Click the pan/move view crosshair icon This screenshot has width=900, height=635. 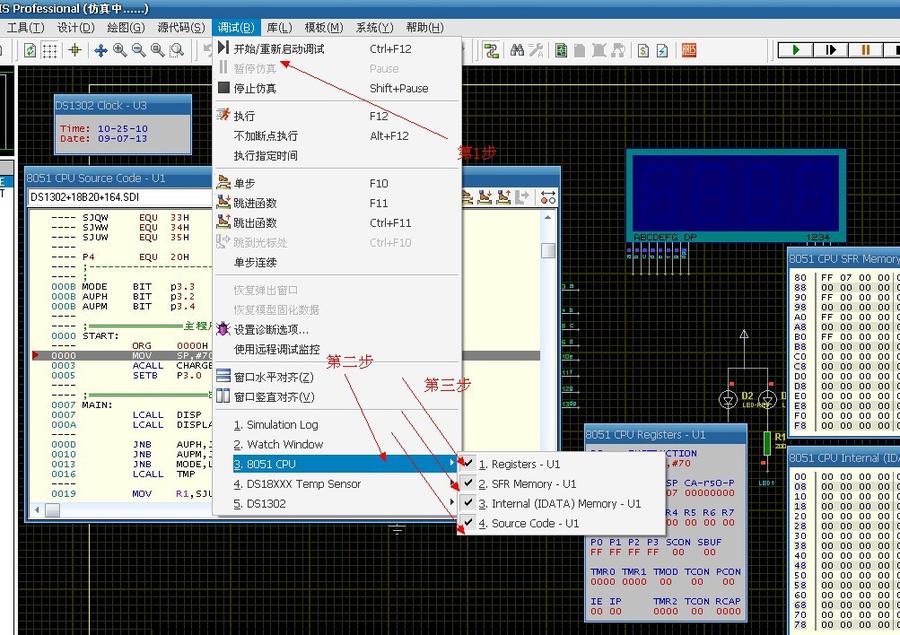tap(100, 50)
